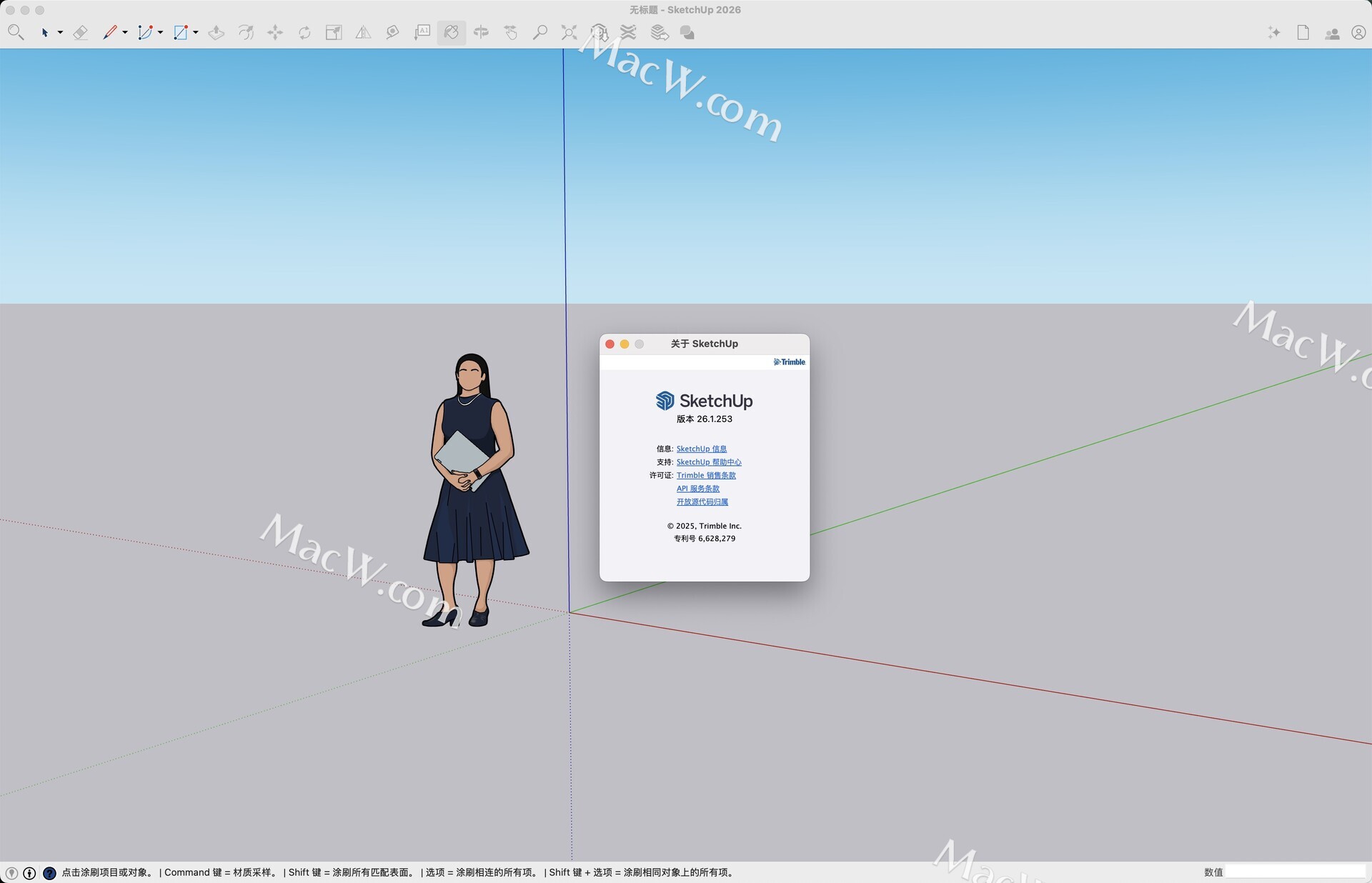Choose the Rotate tool
1372x883 pixels.
(x=304, y=33)
